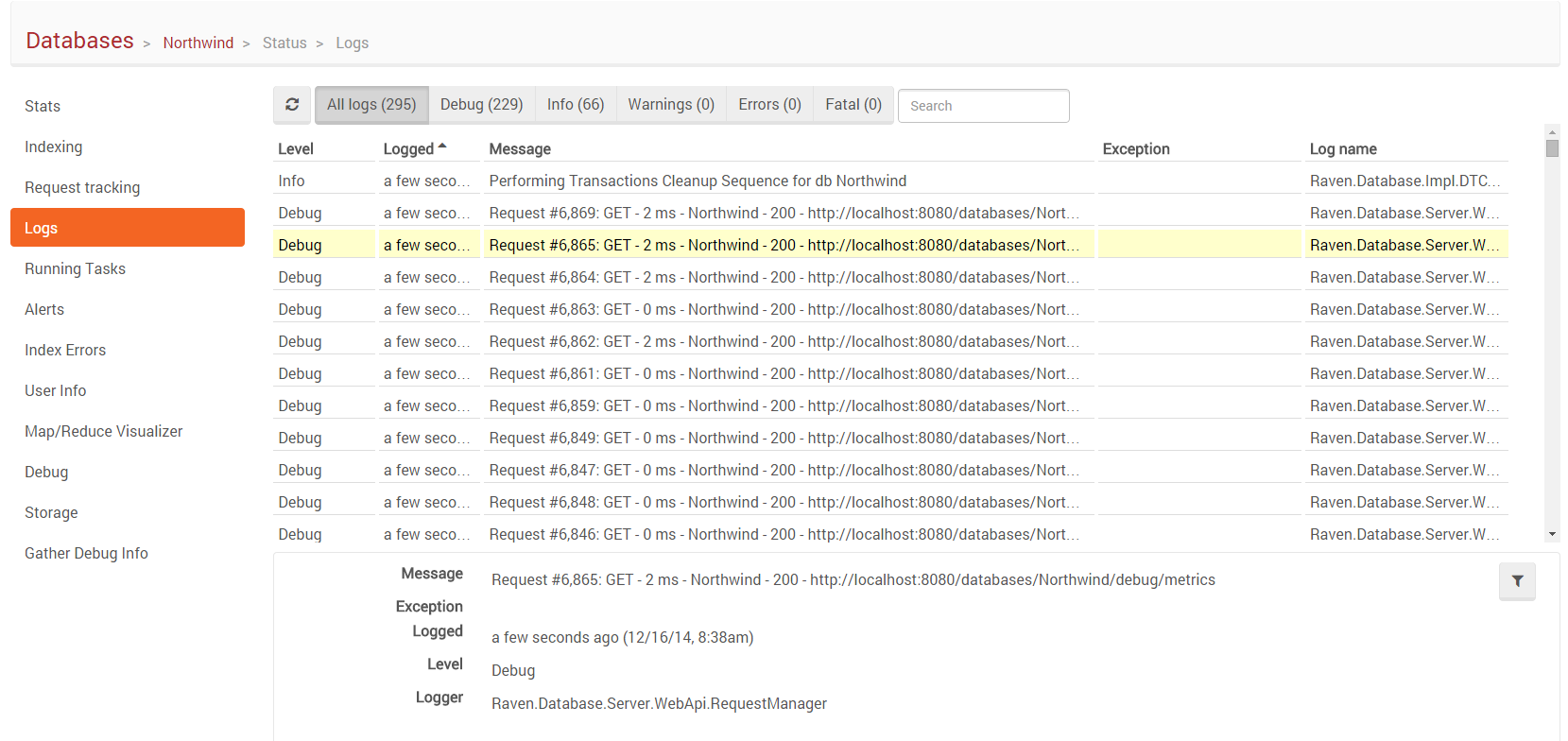Screen dimensions: 1568x741
Task: Click the logged time 12/16/14, 8:38am detail
Action: 623,637
